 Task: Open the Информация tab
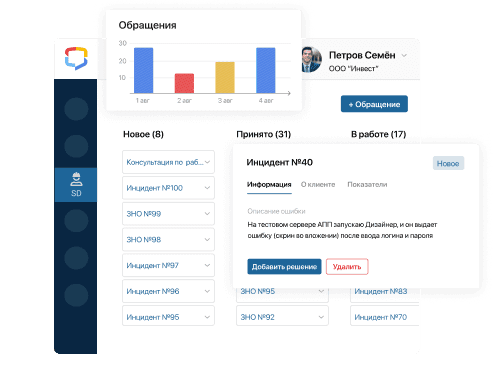pos(269,184)
